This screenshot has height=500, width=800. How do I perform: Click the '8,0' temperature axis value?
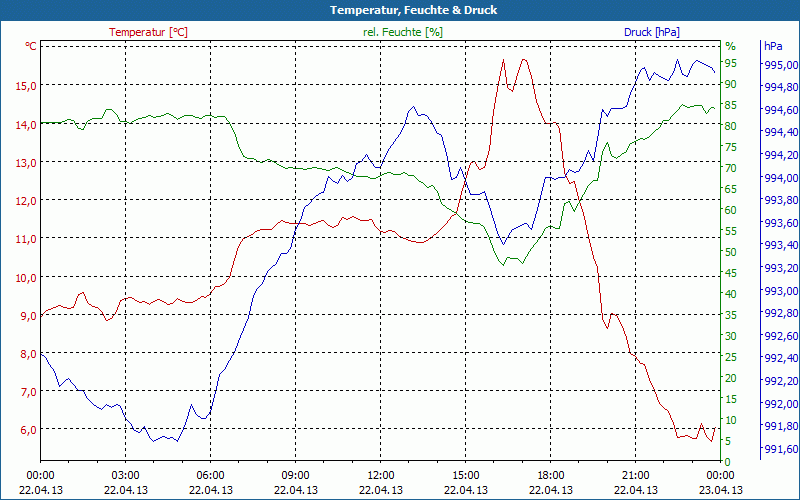29,354
